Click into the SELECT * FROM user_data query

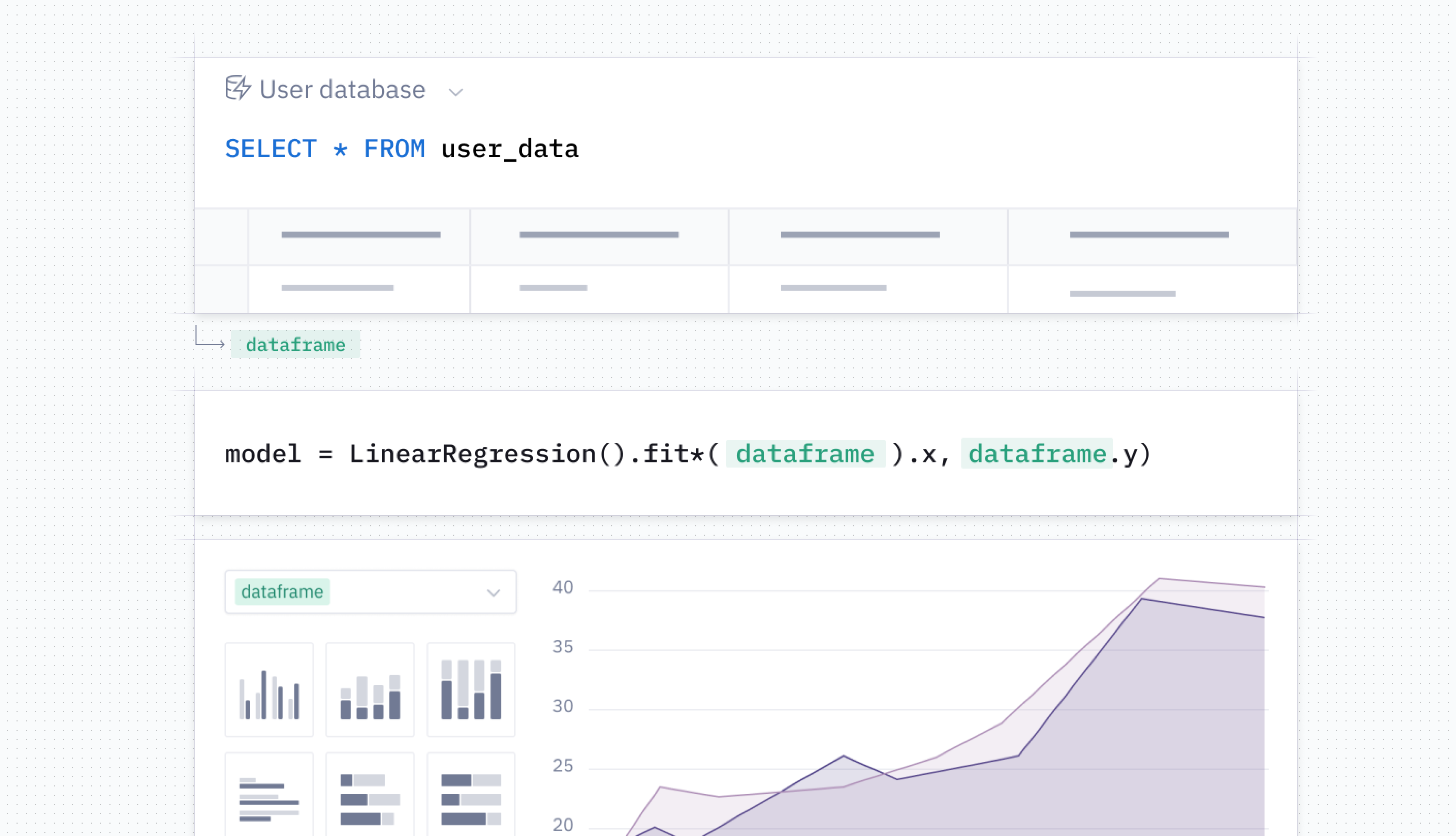click(x=402, y=149)
